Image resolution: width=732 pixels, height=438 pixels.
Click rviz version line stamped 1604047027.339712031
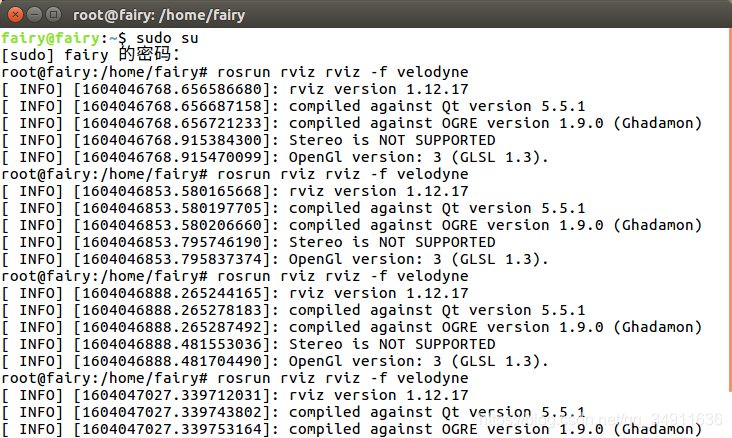point(235,395)
